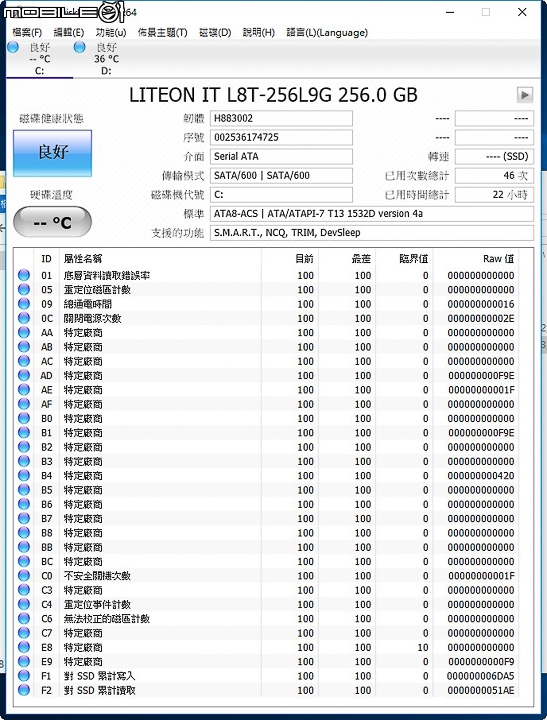Select the 總通電時間 row

pos(266,304)
